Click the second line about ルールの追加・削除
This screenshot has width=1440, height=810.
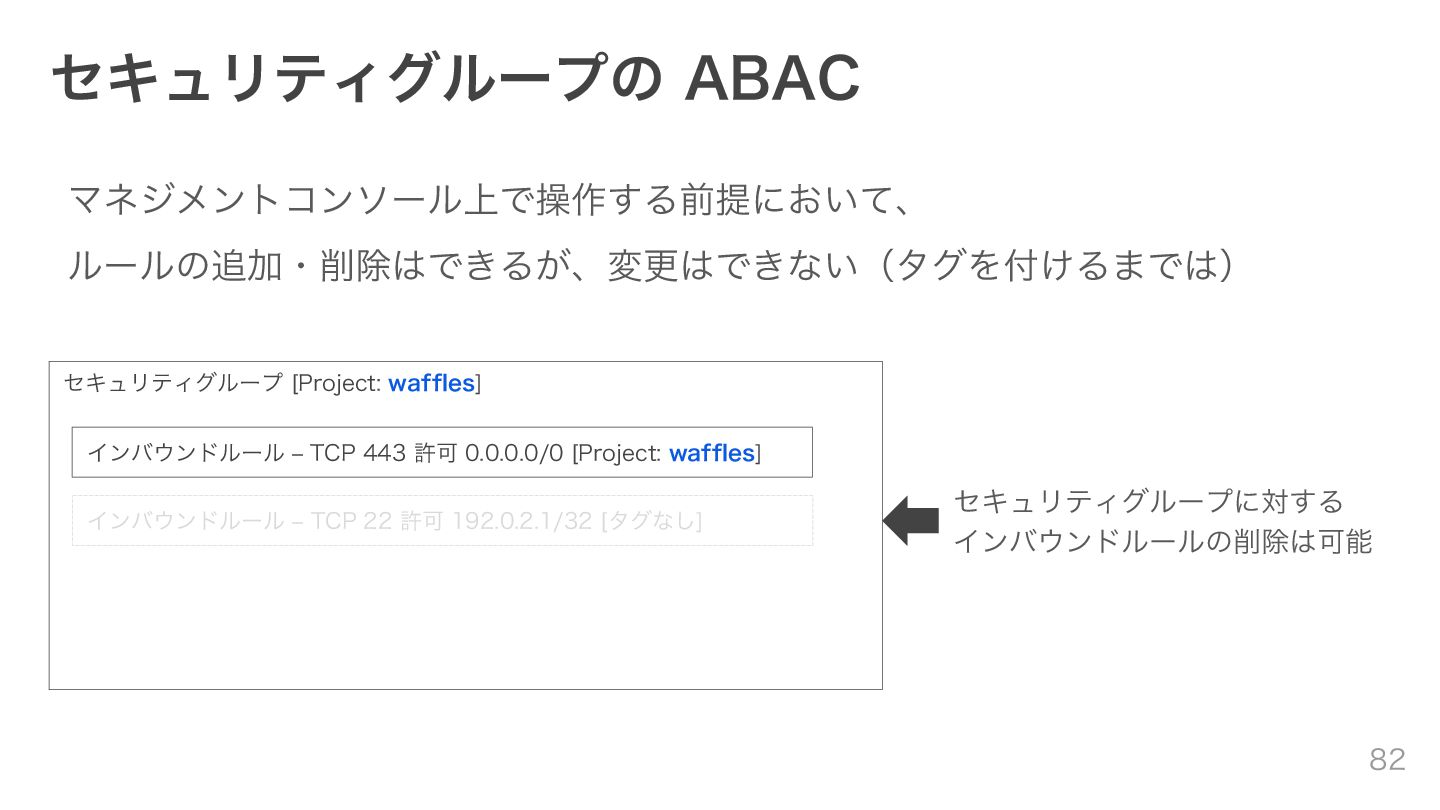pyautogui.click(x=650, y=265)
